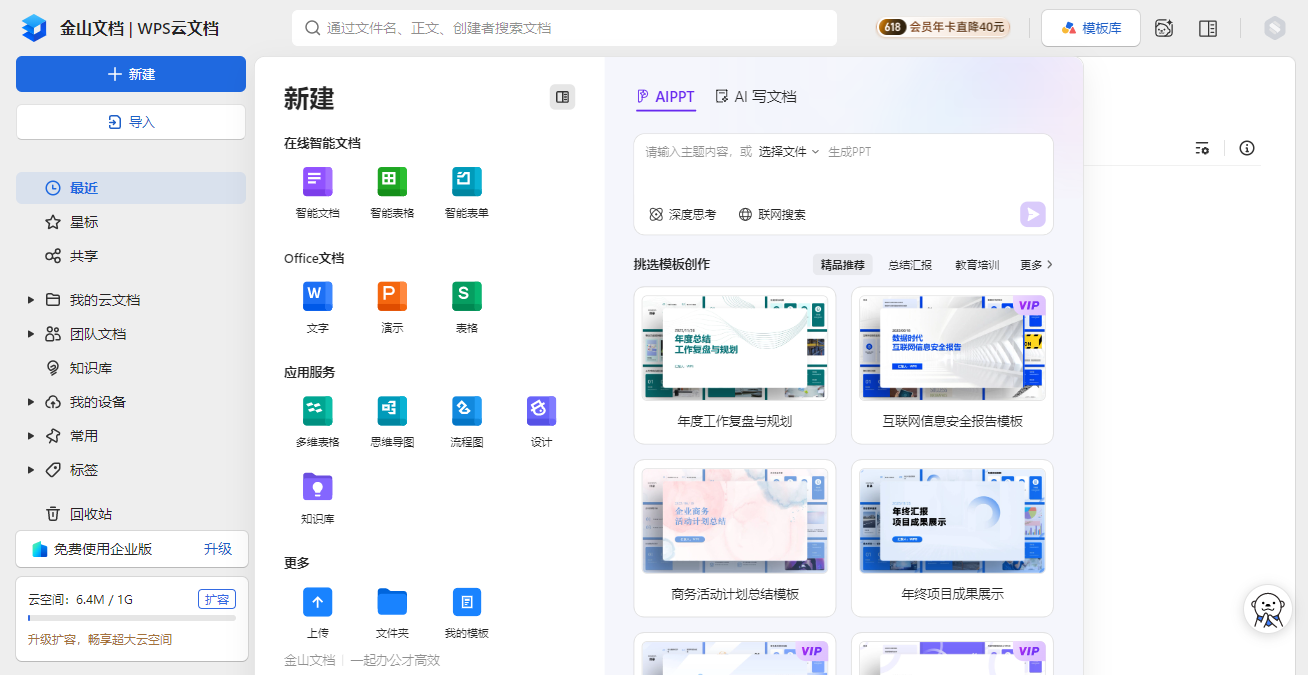Viewport: 1308px width, 675px height.
Task: Open 最近 recent files
Action: (x=131, y=188)
